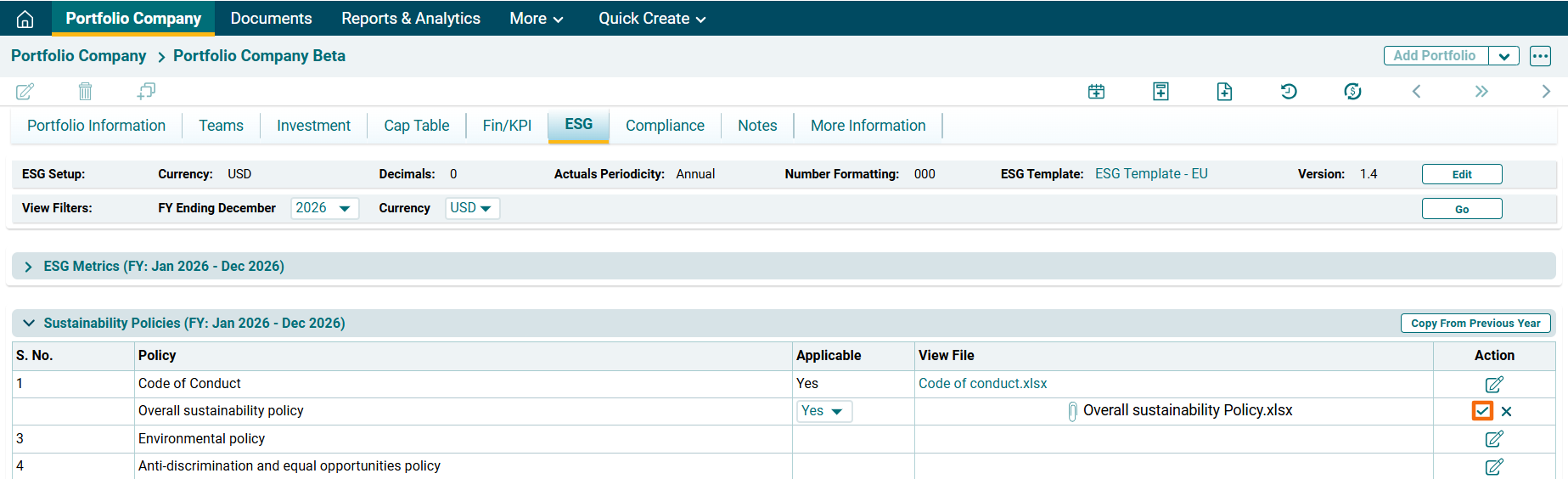Save the row with the checkmark icon
Viewport: 1568px width, 479px height.
[1482, 411]
